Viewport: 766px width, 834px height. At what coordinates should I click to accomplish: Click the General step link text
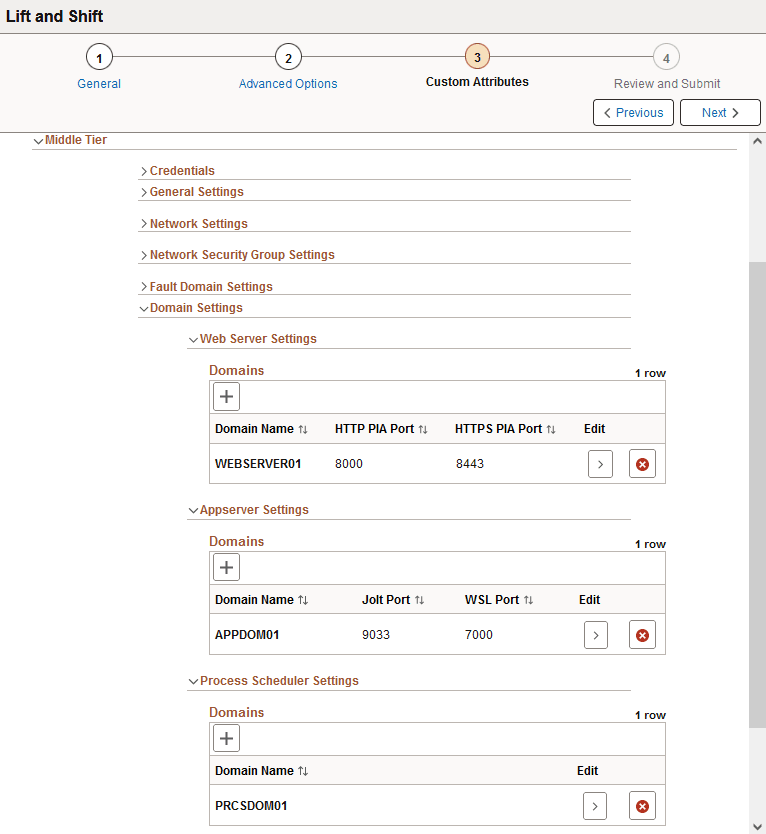[x=99, y=84]
